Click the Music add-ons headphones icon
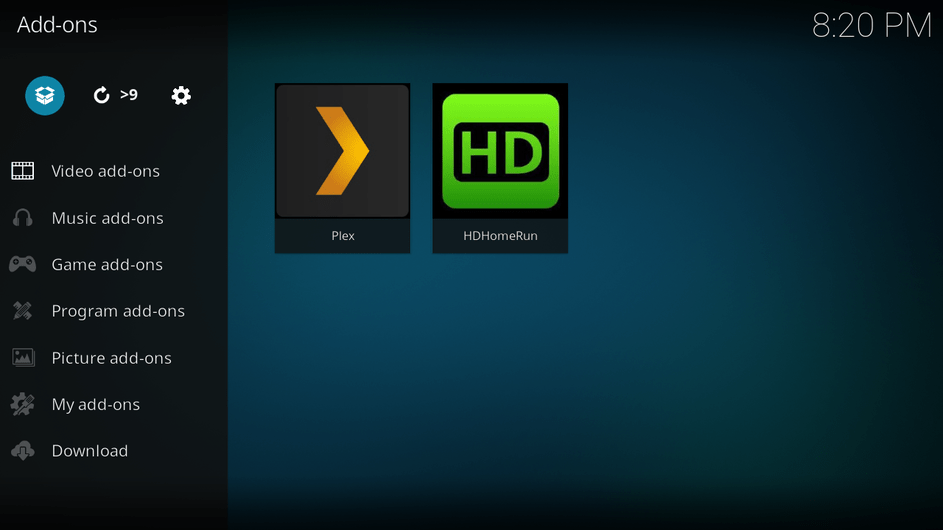 point(23,218)
